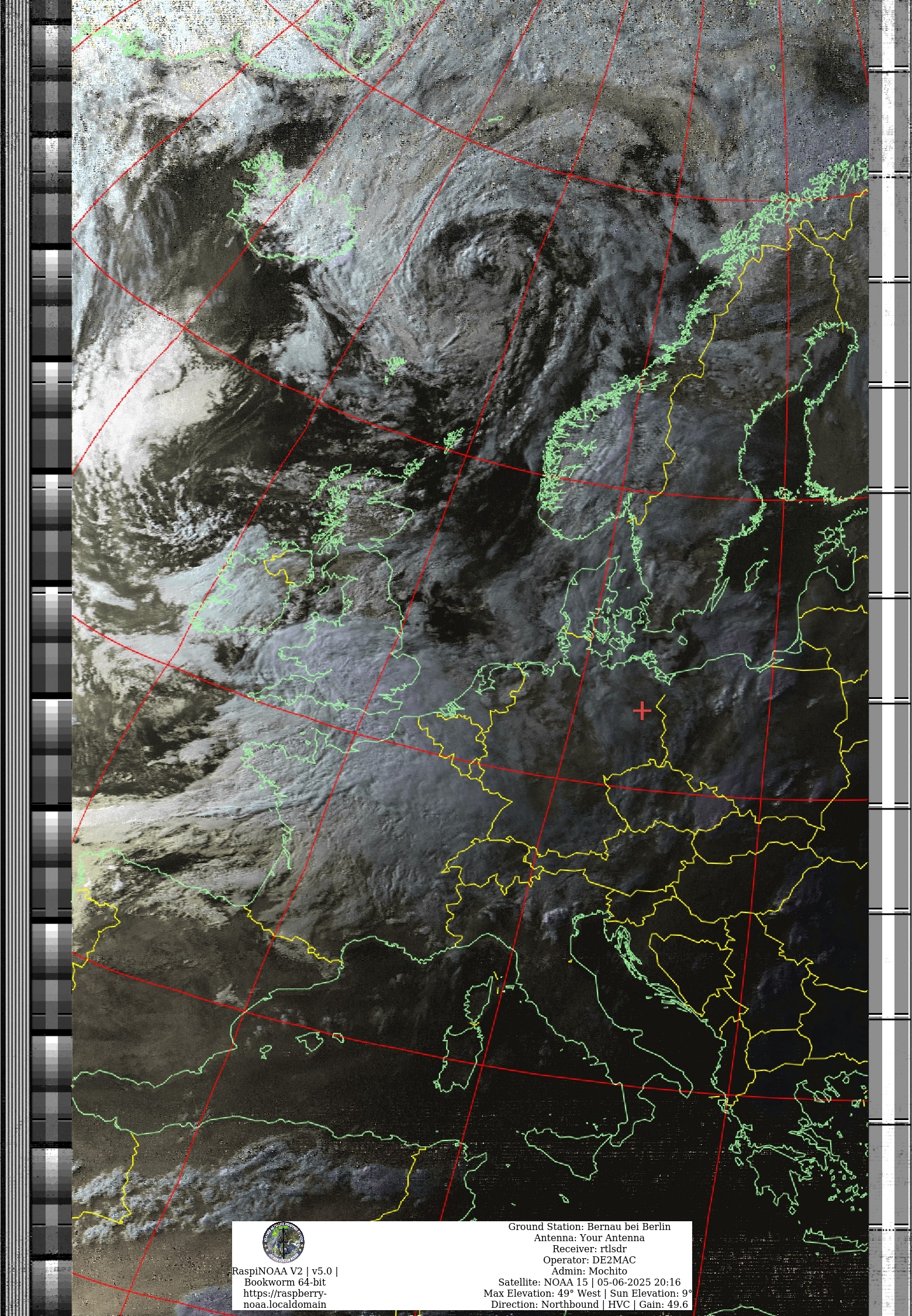Click the 'Receiver: rtlsdr' line
912x1316 pixels.
[x=589, y=1249]
